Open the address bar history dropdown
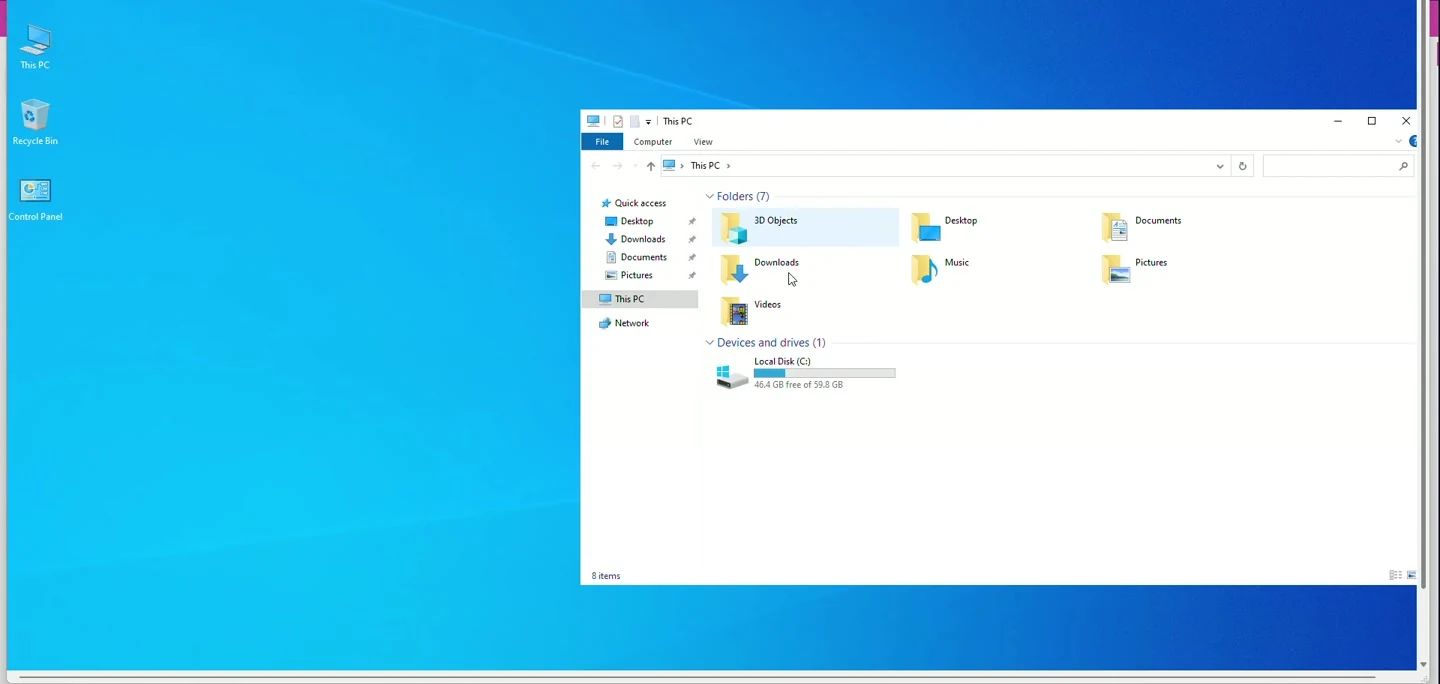Viewport: 1440px width, 684px height. [x=1220, y=166]
